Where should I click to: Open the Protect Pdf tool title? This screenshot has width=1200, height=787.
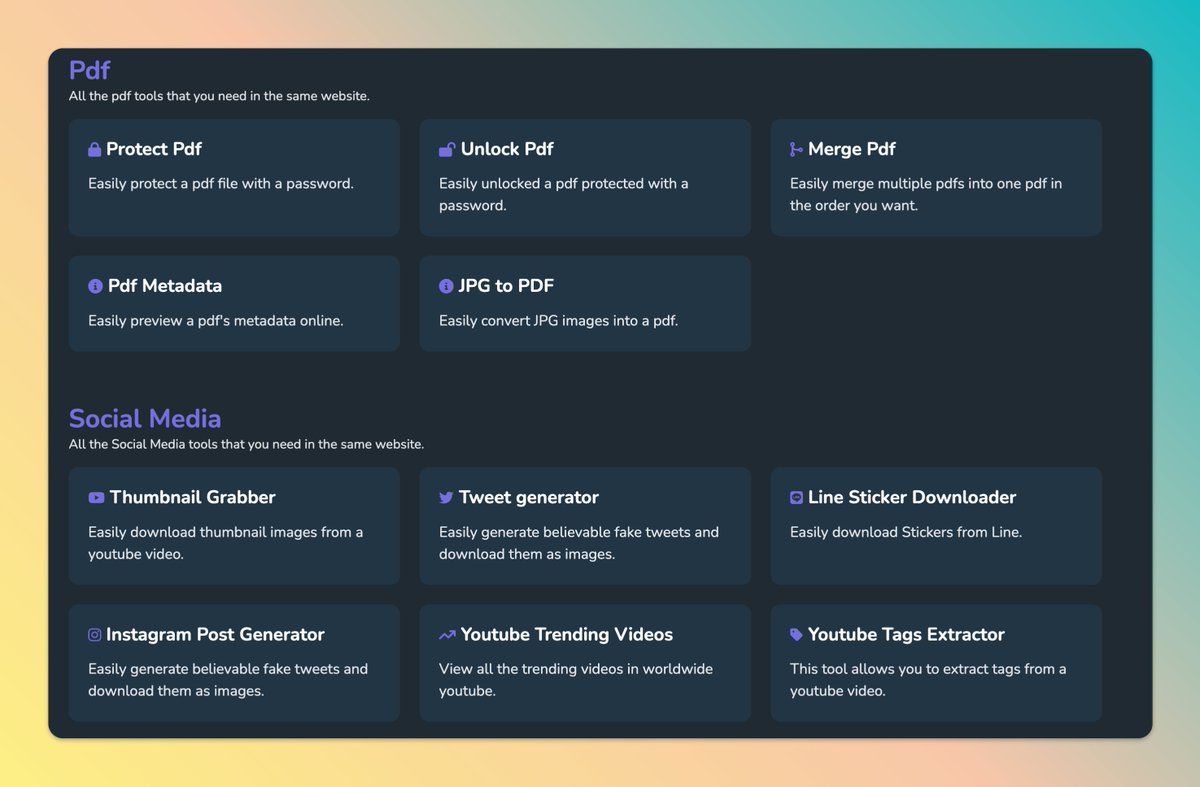[154, 149]
